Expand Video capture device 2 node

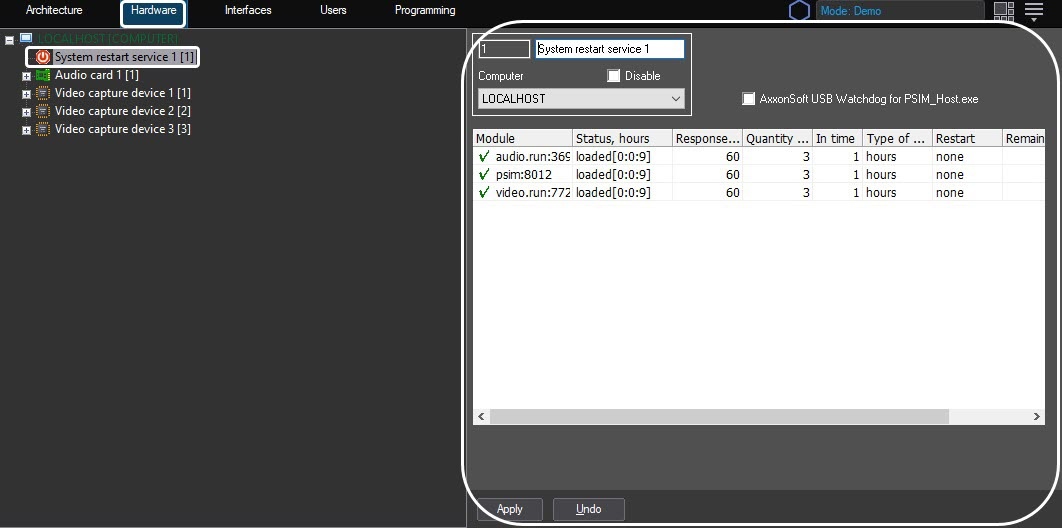click(26, 112)
